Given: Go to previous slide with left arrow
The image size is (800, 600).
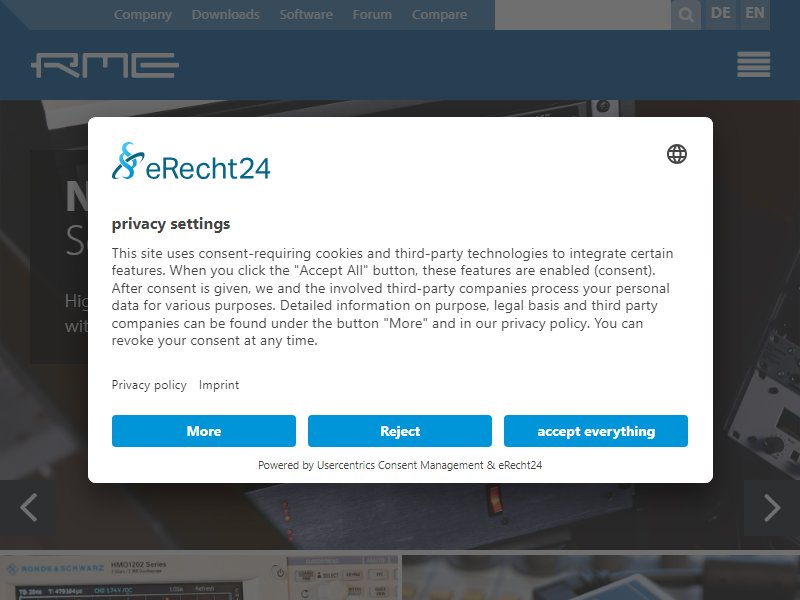Looking at the screenshot, I should pos(28,508).
